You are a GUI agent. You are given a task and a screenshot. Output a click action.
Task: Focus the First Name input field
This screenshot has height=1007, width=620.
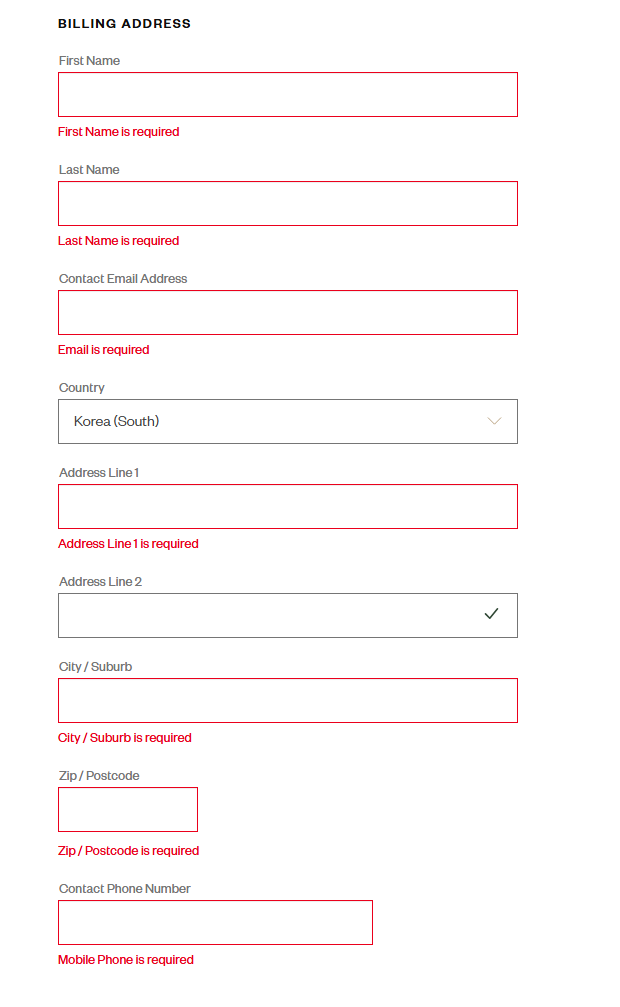pyautogui.click(x=287, y=95)
